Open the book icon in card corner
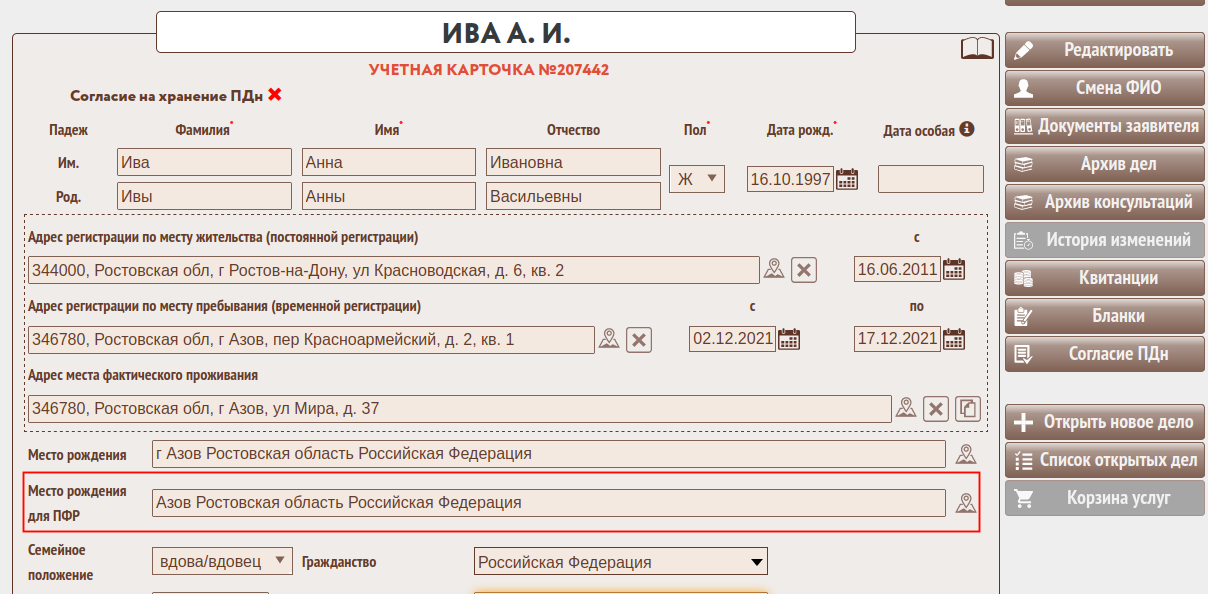Image resolution: width=1208 pixels, height=594 pixels. (977, 48)
